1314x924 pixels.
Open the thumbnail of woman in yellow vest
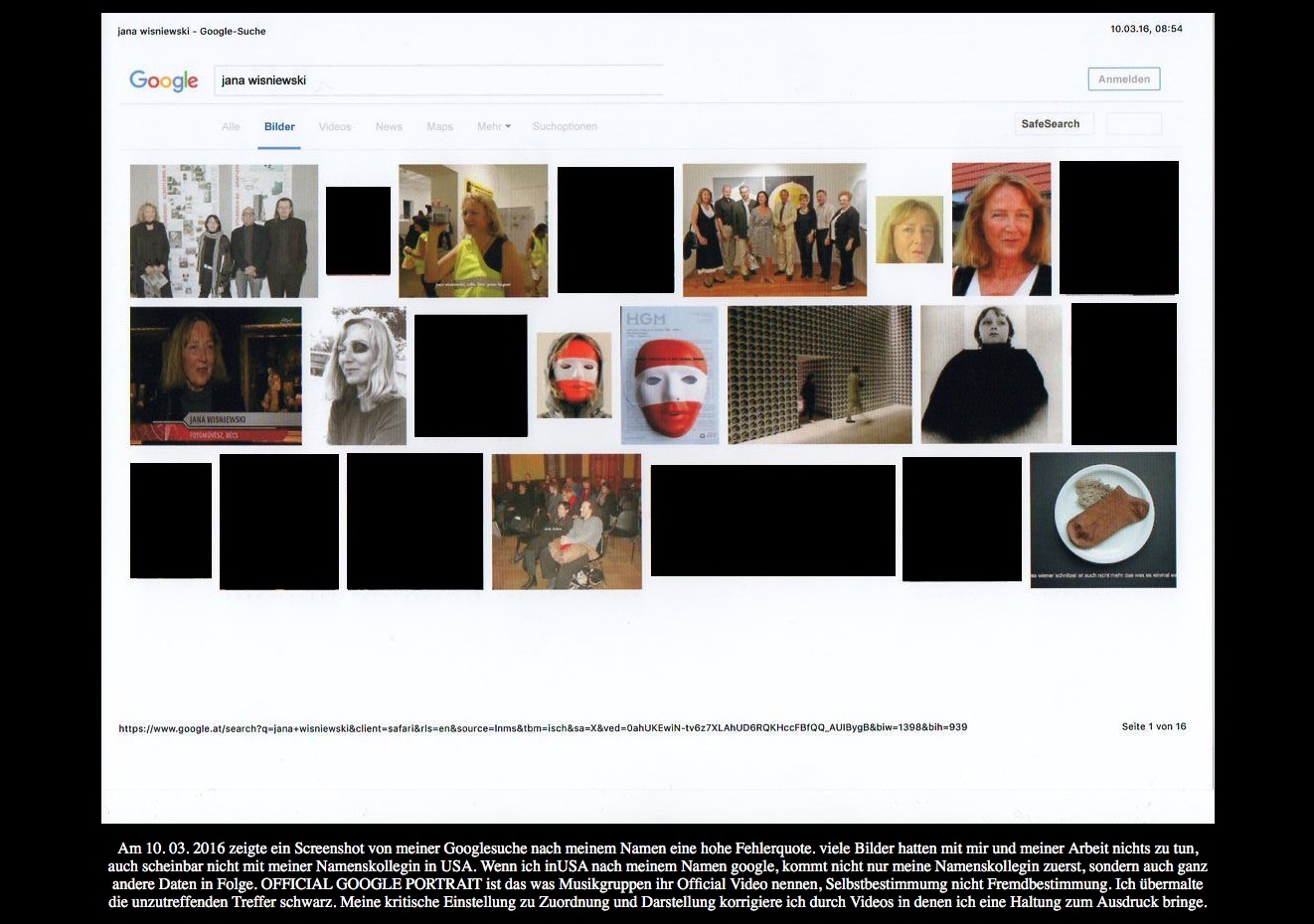tap(473, 231)
